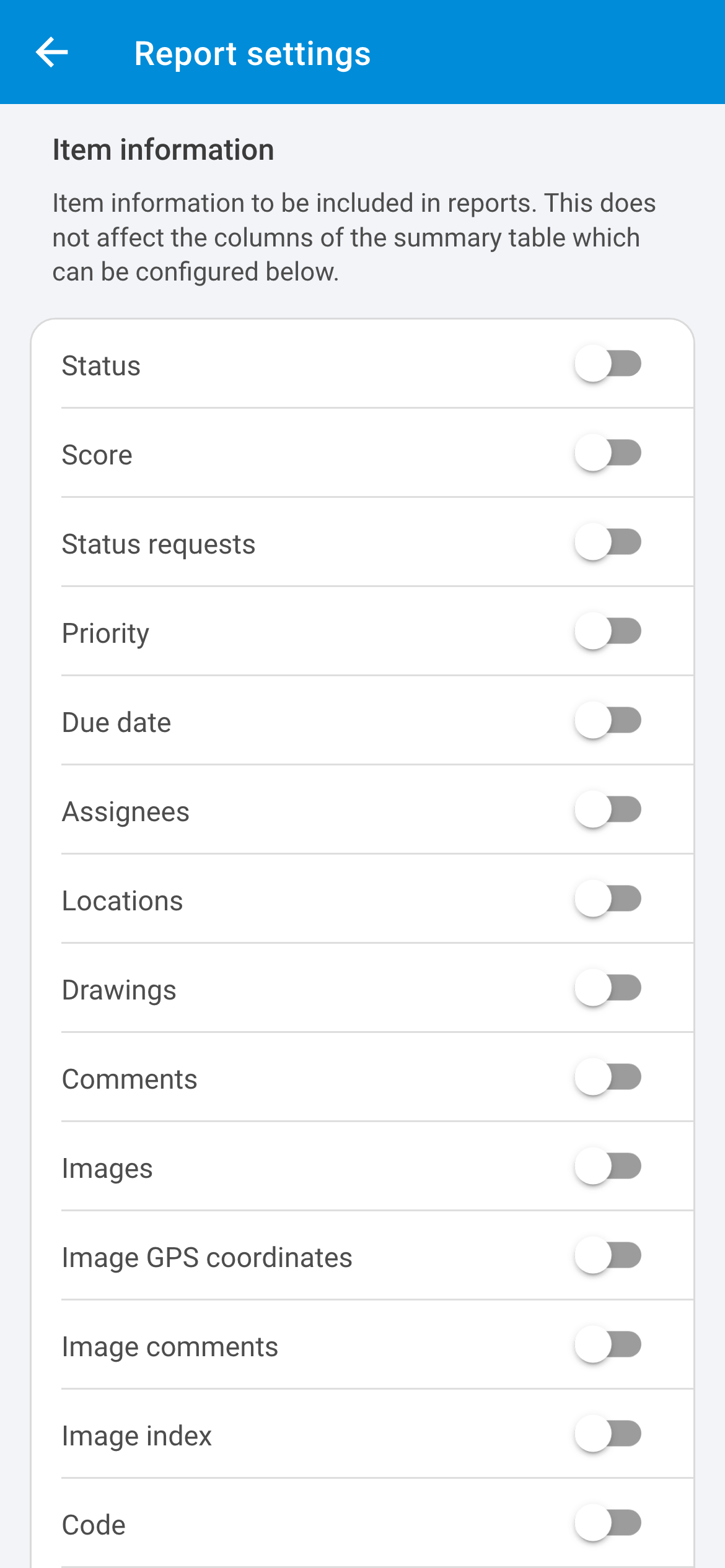Viewport: 725px width, 1568px height.
Task: Enable the Image comments toggle
Action: [x=608, y=1345]
